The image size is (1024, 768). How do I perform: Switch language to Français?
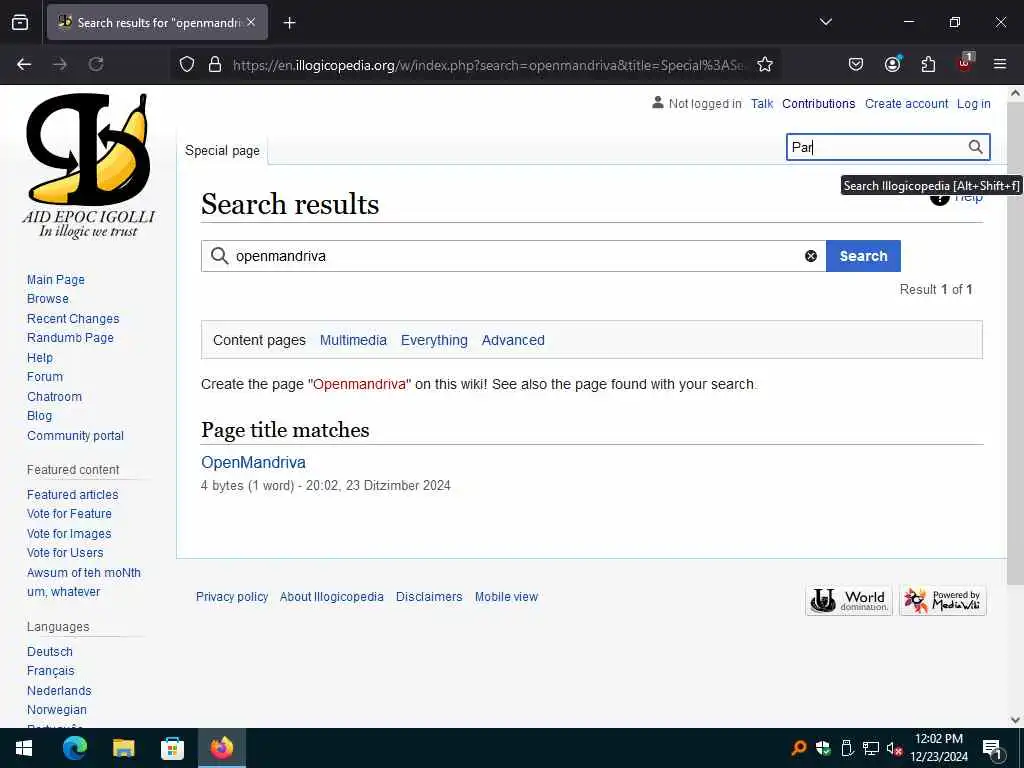point(50,671)
